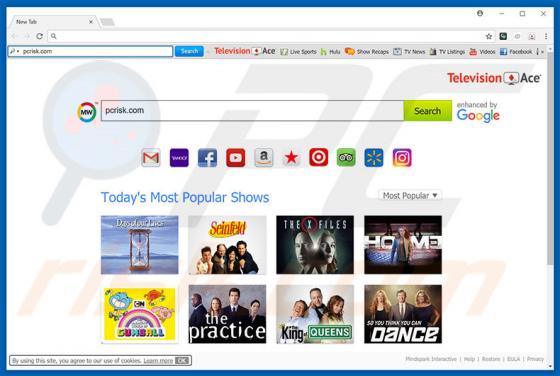Image resolution: width=560 pixels, height=376 pixels.
Task: Open The X-Files show thumbnail
Action: click(315, 245)
